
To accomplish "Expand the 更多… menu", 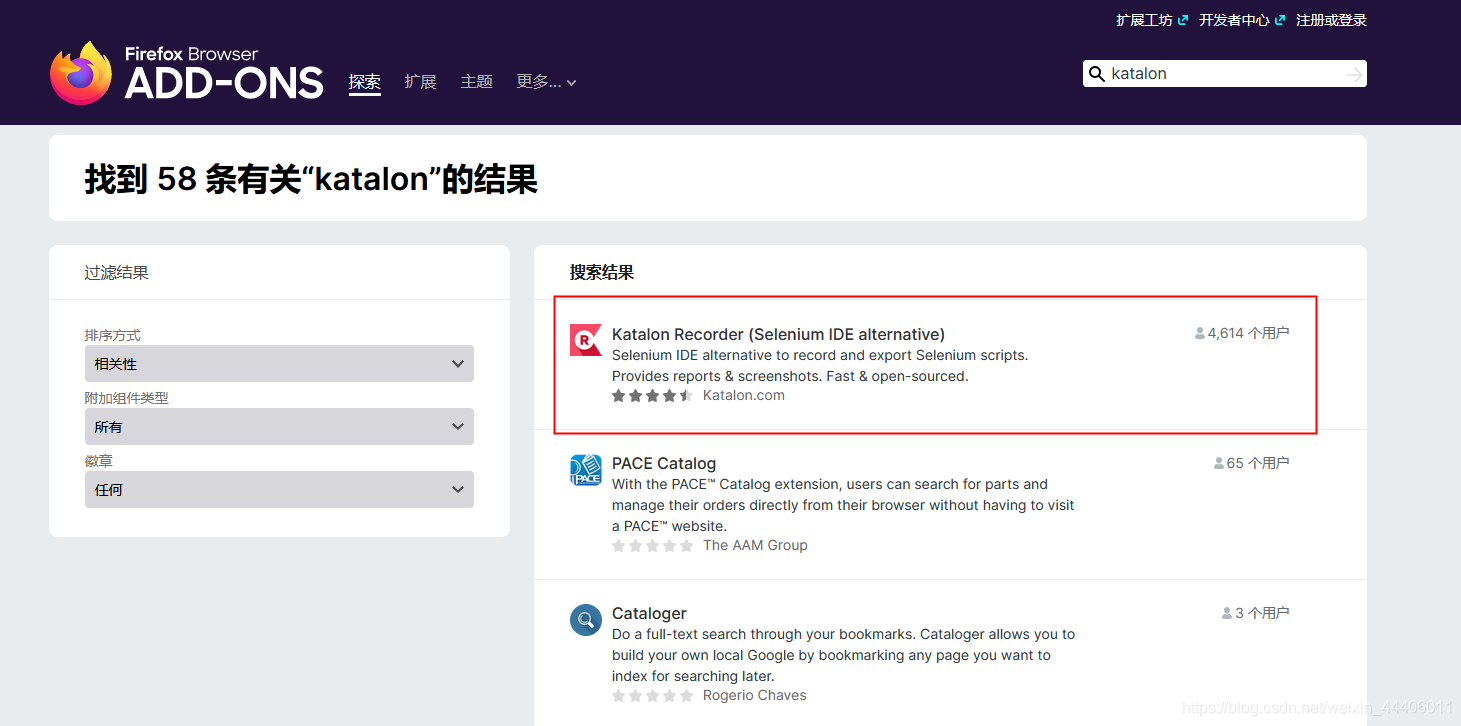I will point(546,82).
